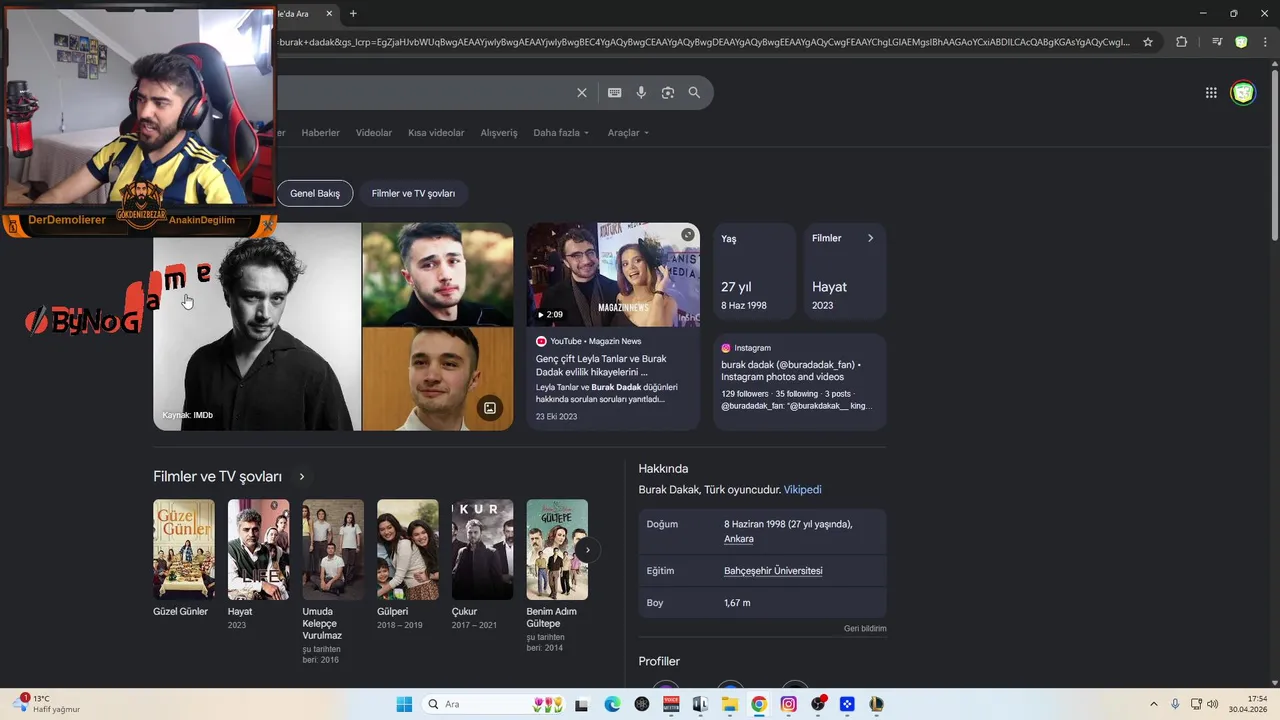
Task: Open the Google apps grid
Action: (x=1211, y=93)
